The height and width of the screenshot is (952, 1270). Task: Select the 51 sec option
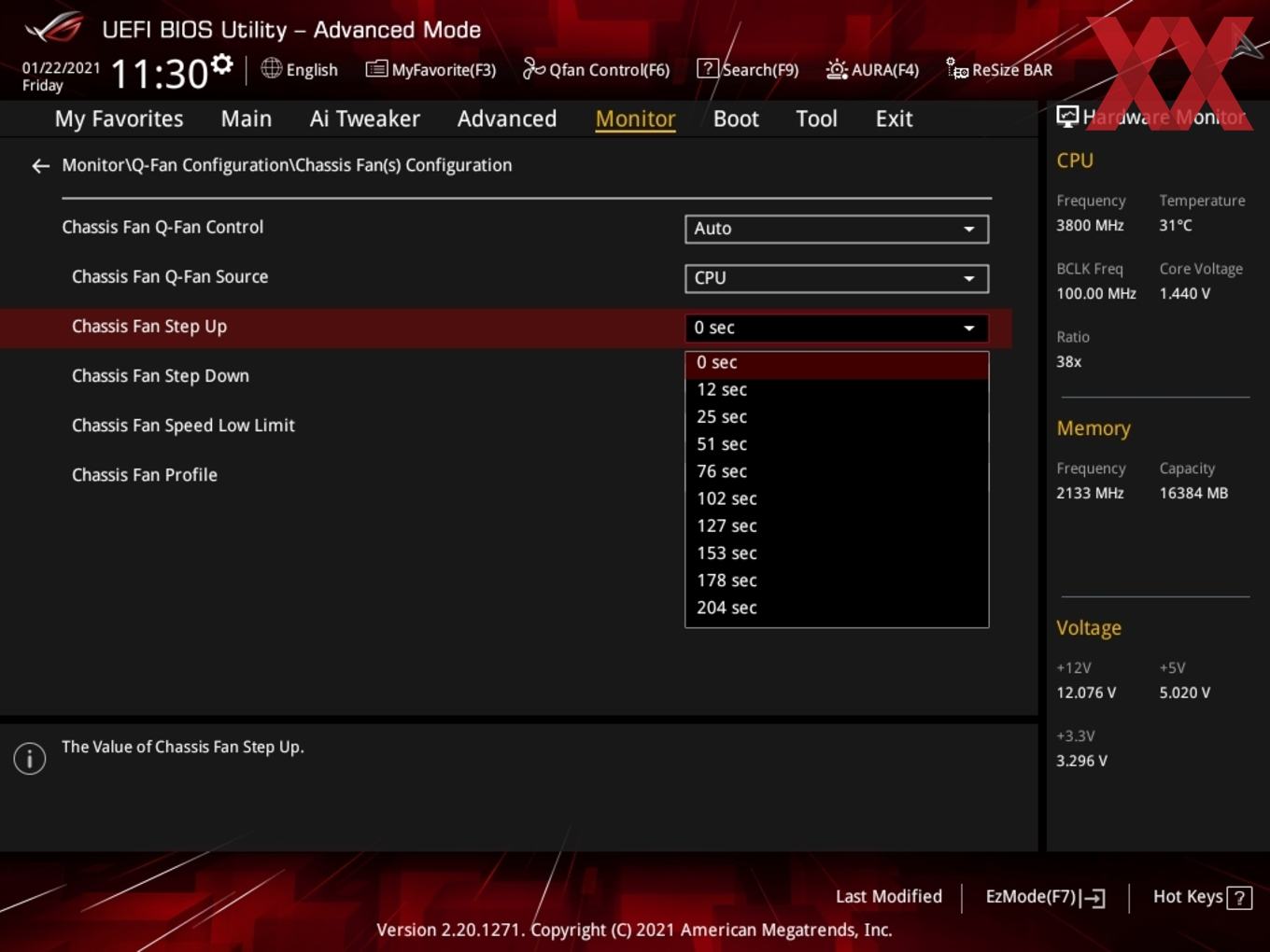click(x=837, y=444)
